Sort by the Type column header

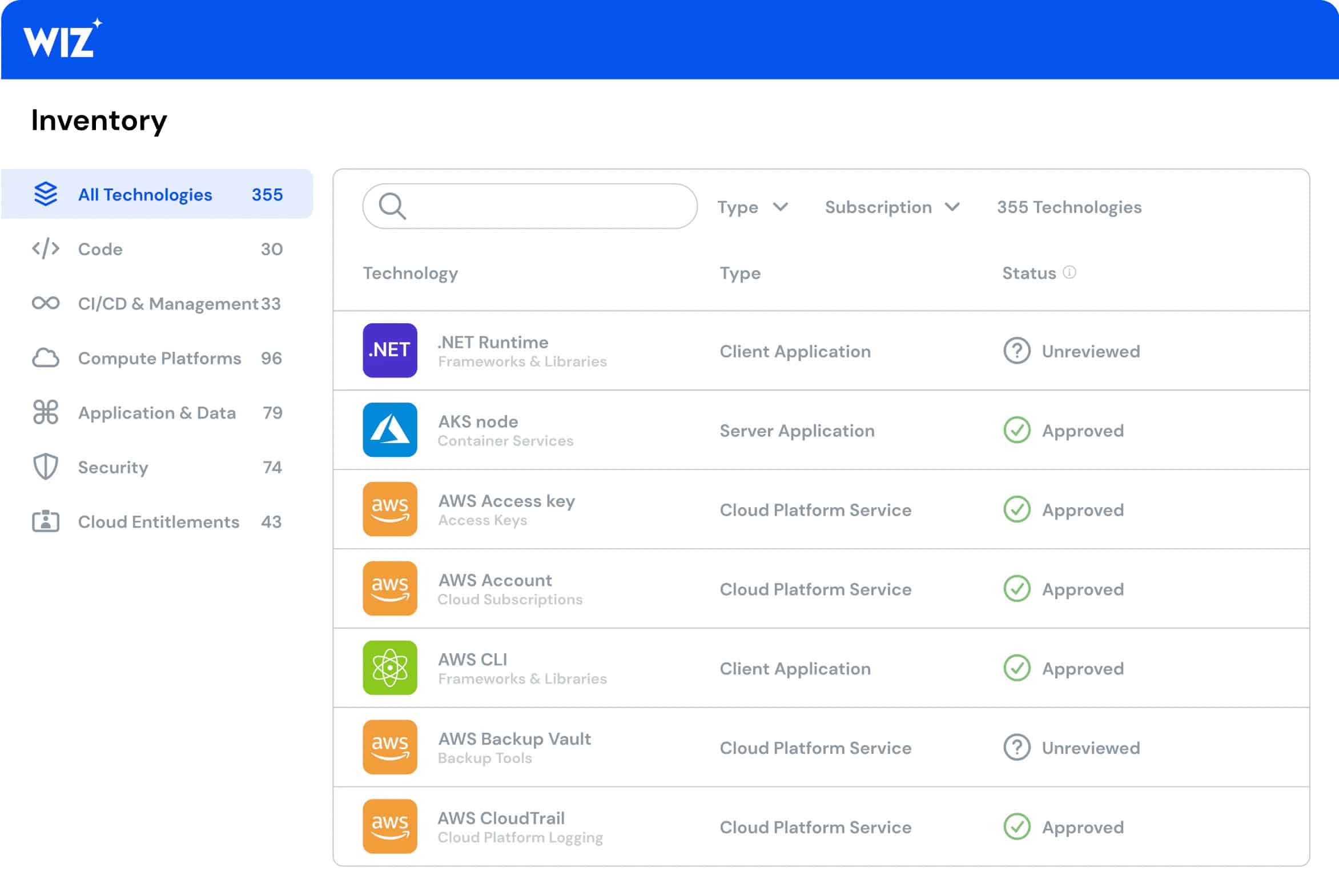click(740, 274)
